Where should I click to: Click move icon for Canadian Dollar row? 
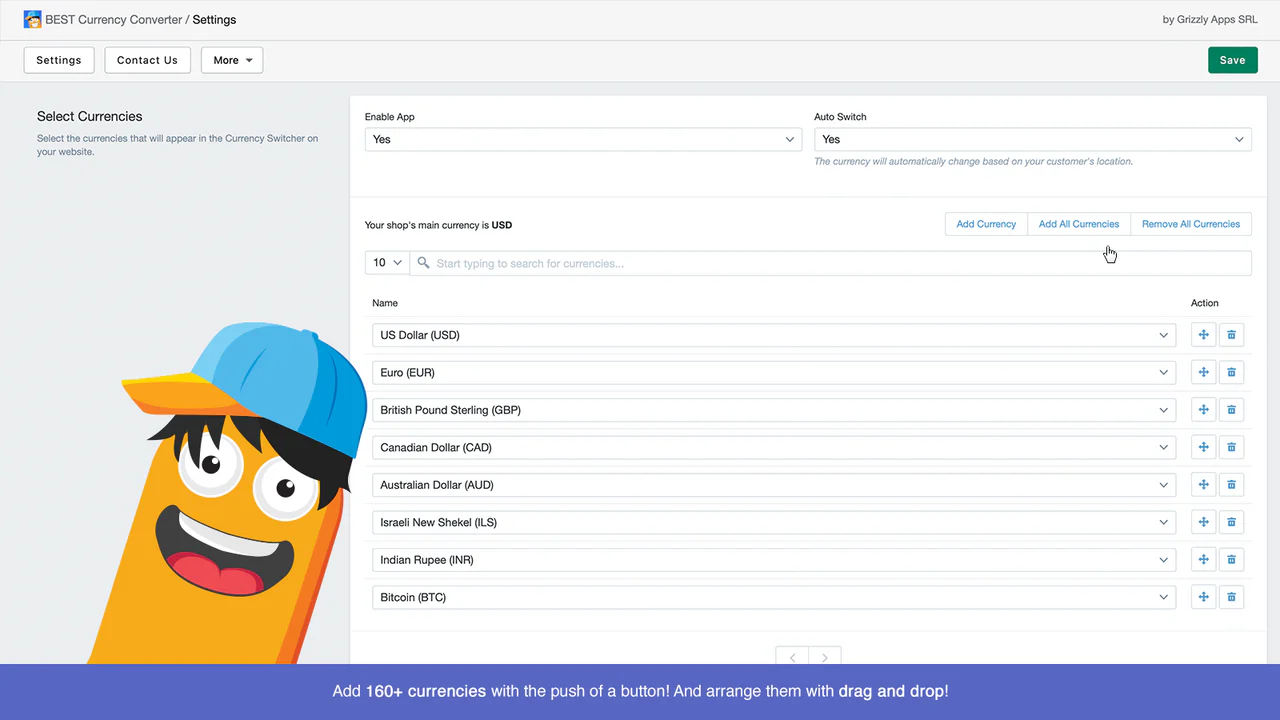coord(1203,447)
